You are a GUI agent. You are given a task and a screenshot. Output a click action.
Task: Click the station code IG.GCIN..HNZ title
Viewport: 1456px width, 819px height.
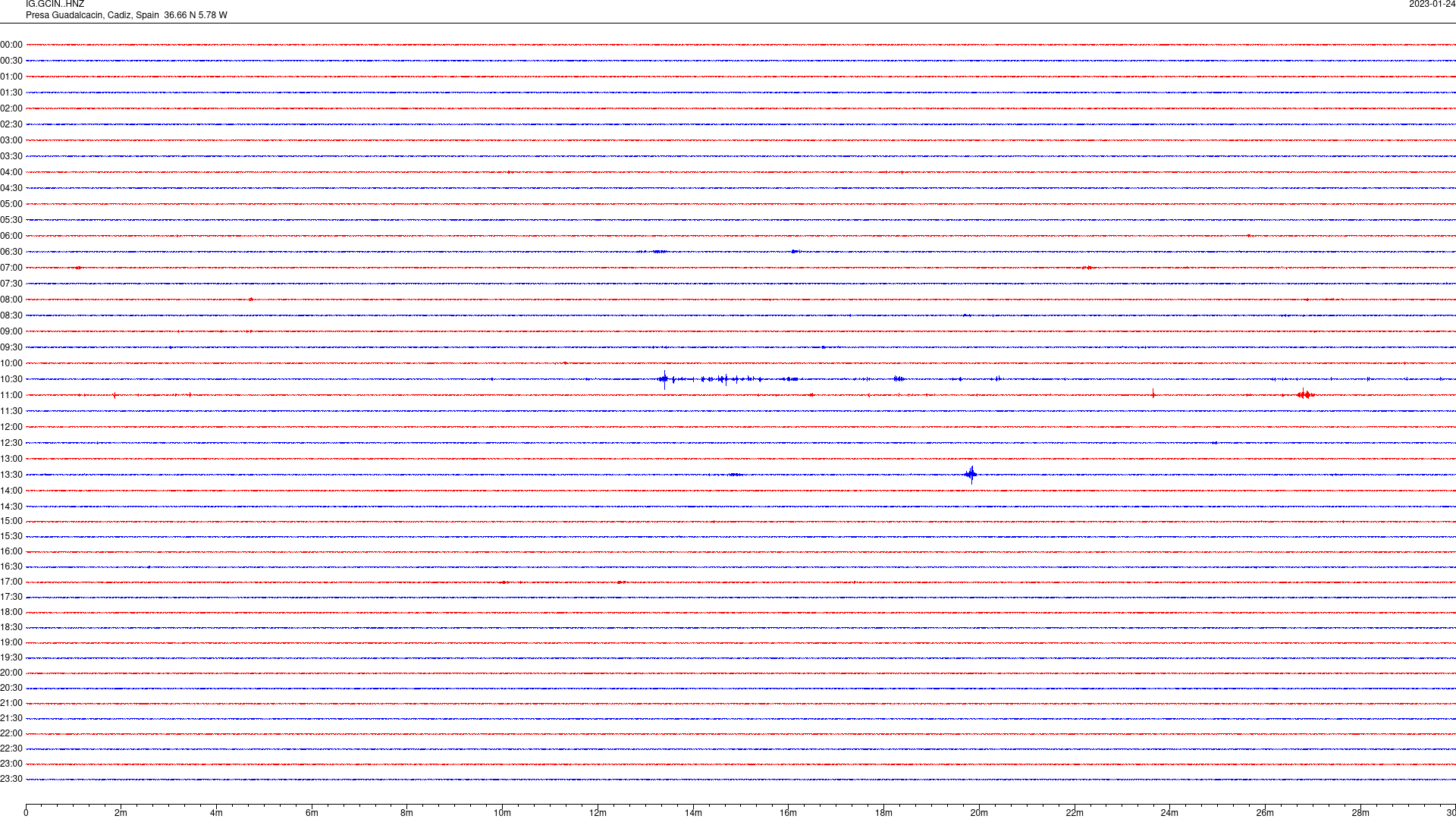(55, 5)
